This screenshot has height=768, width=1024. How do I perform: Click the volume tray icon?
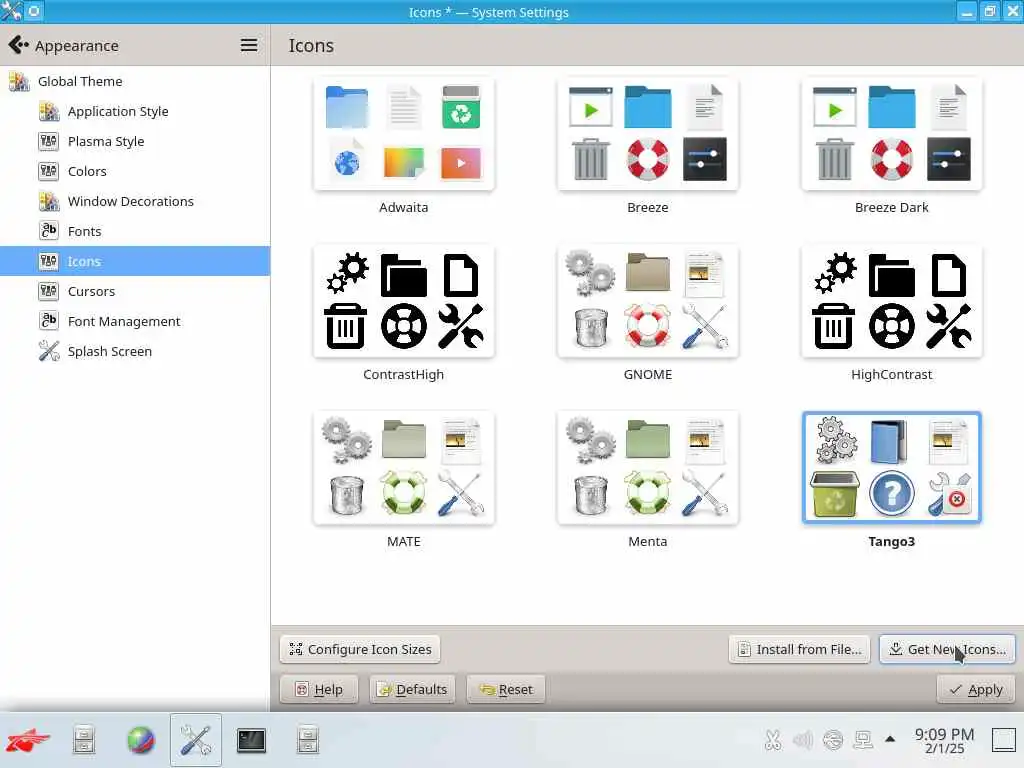(803, 740)
